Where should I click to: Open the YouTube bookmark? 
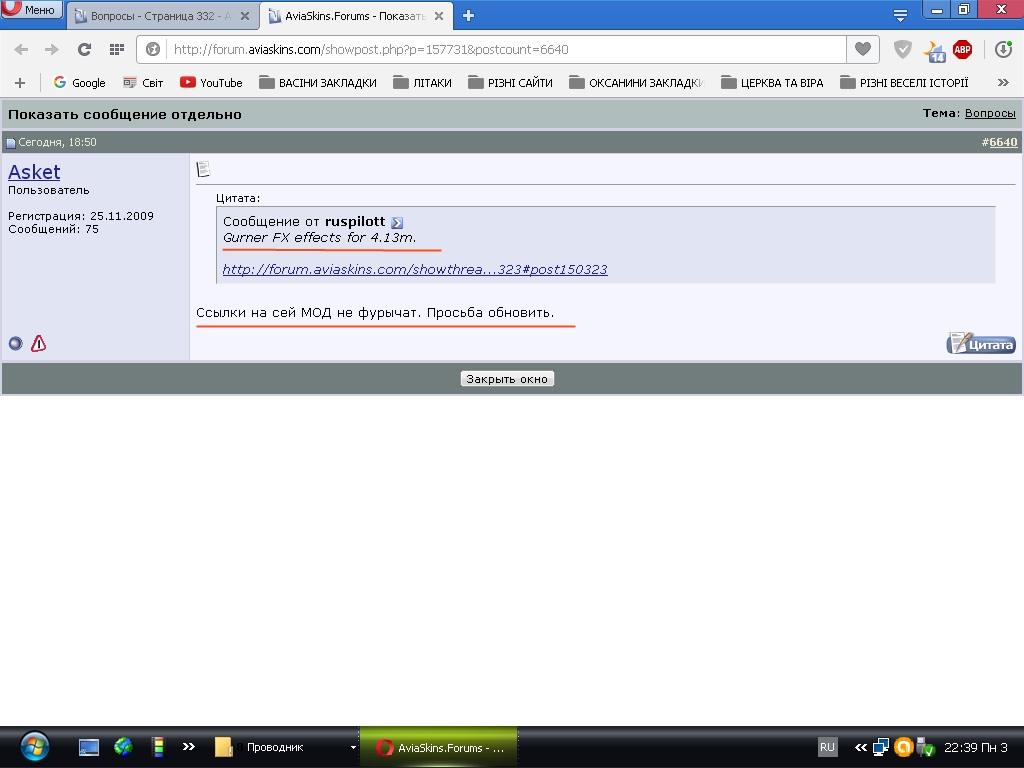pos(211,83)
